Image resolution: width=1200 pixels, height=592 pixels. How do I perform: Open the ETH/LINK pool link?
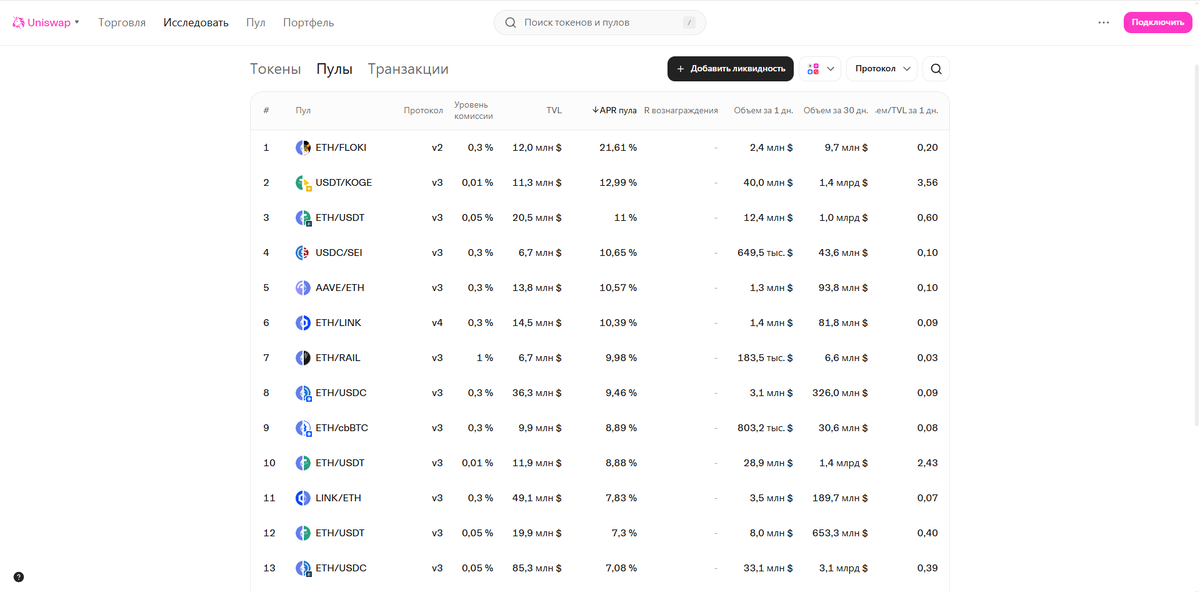[338, 323]
